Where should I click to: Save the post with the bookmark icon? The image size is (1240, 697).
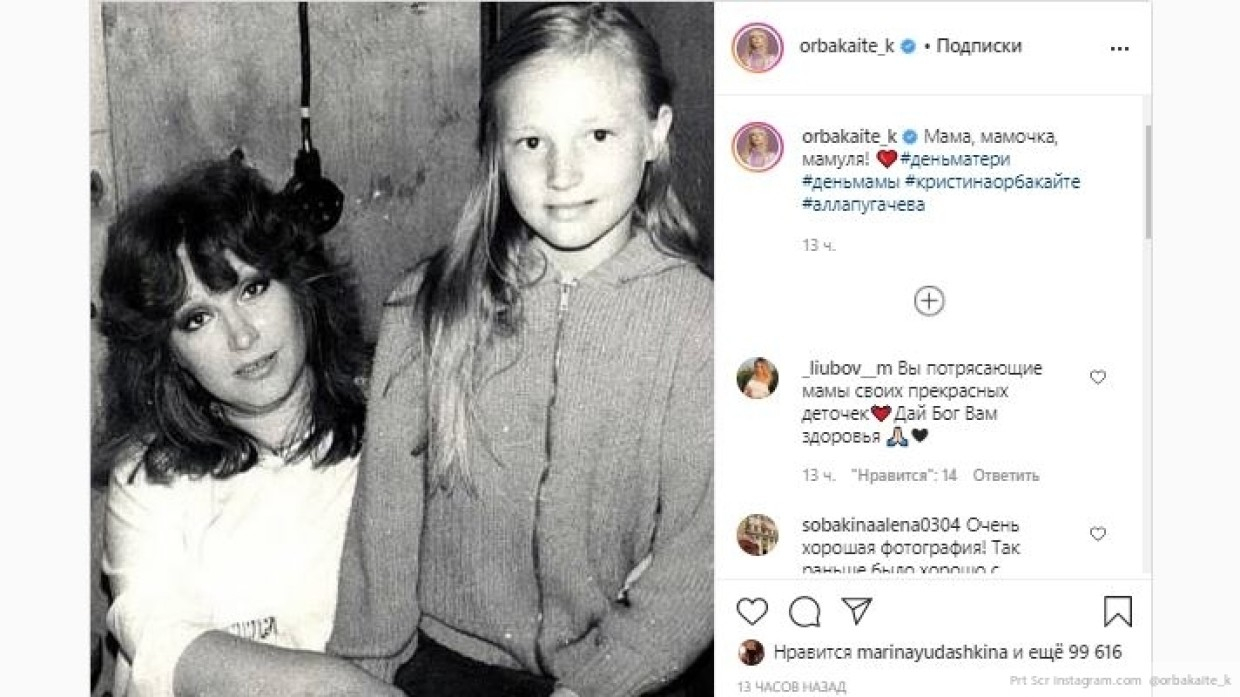coord(1118,611)
